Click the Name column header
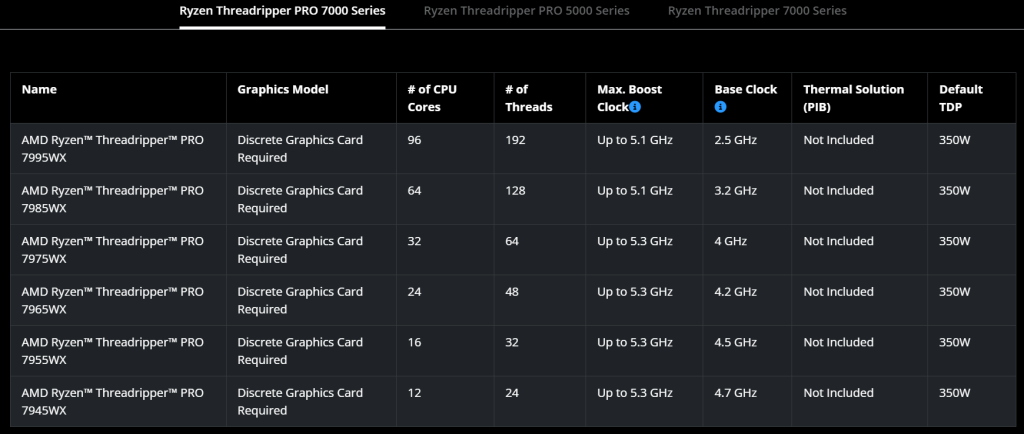 coord(39,90)
